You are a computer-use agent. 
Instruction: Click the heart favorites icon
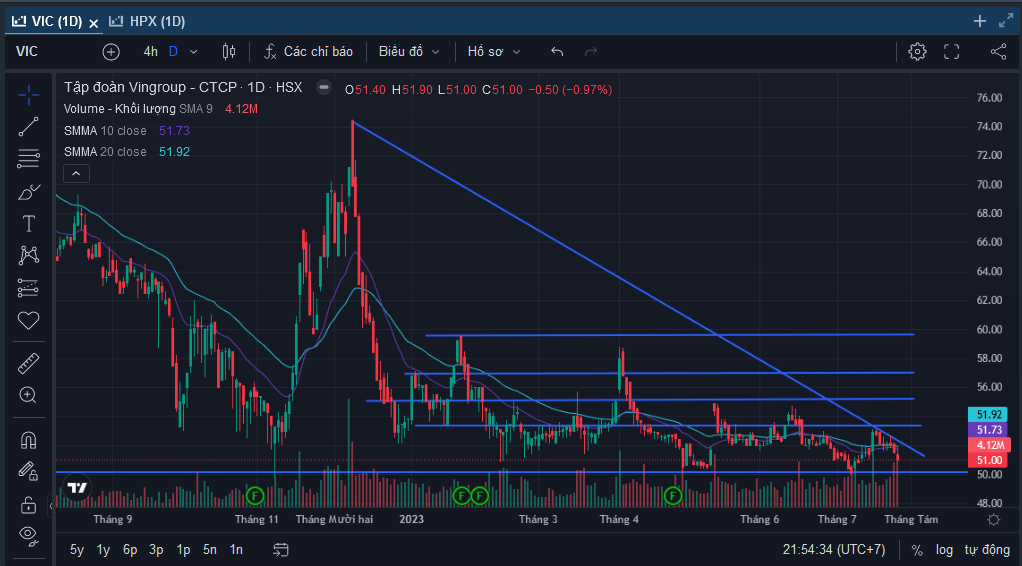point(29,320)
